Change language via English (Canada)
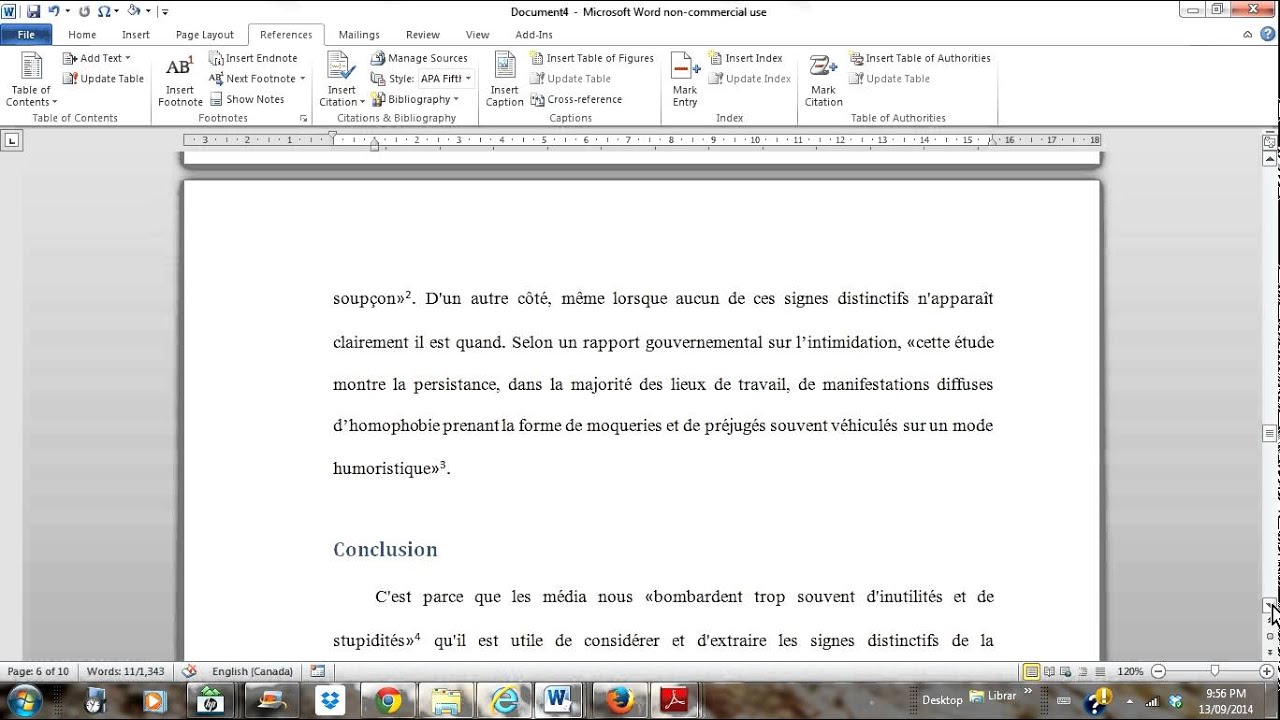This screenshot has height=720, width=1280. click(252, 671)
